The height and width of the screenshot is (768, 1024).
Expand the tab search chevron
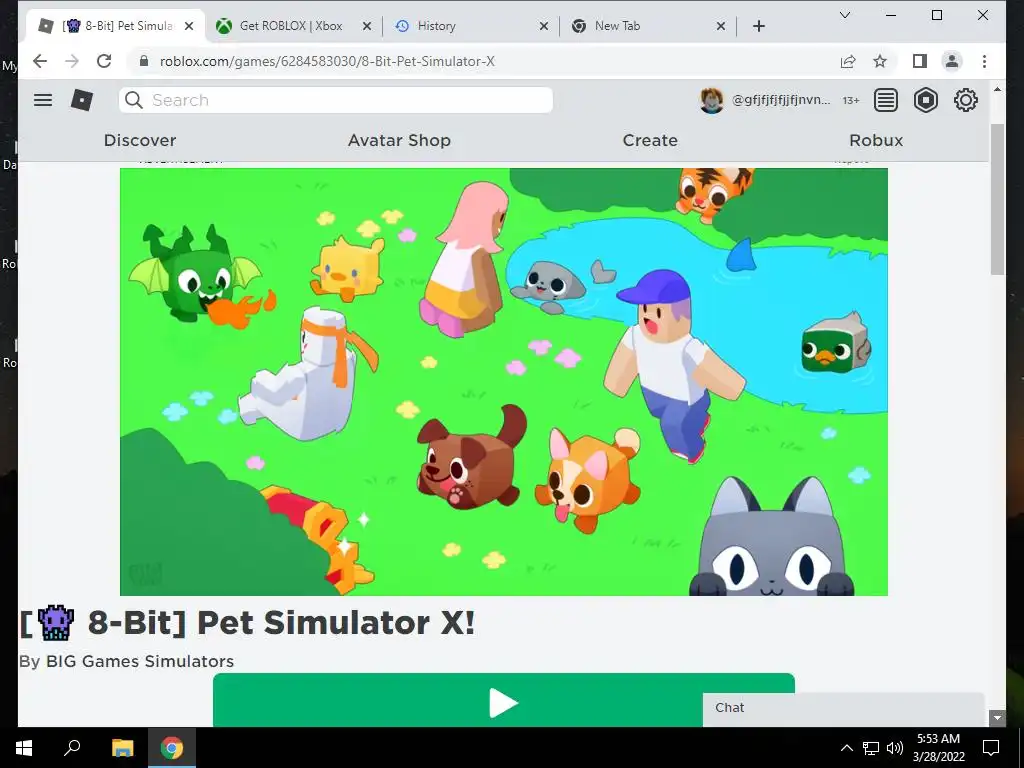click(x=844, y=15)
